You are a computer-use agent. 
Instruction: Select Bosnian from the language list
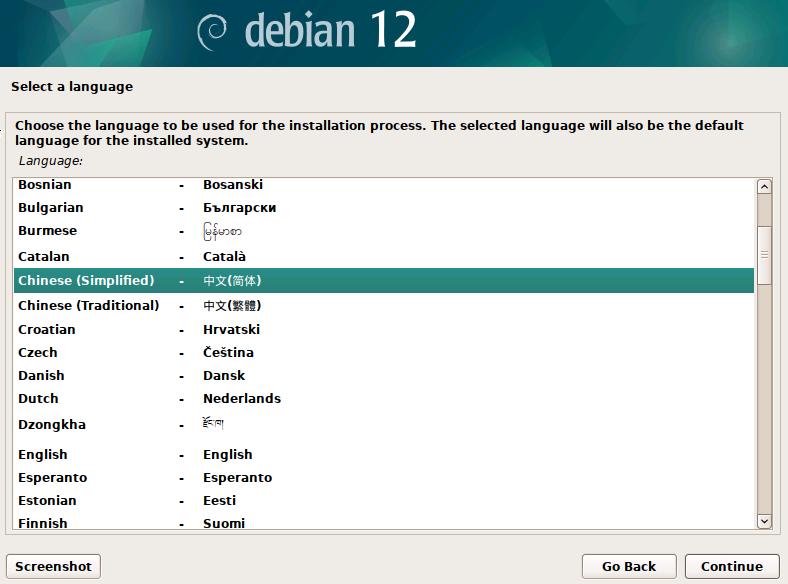tap(383, 184)
